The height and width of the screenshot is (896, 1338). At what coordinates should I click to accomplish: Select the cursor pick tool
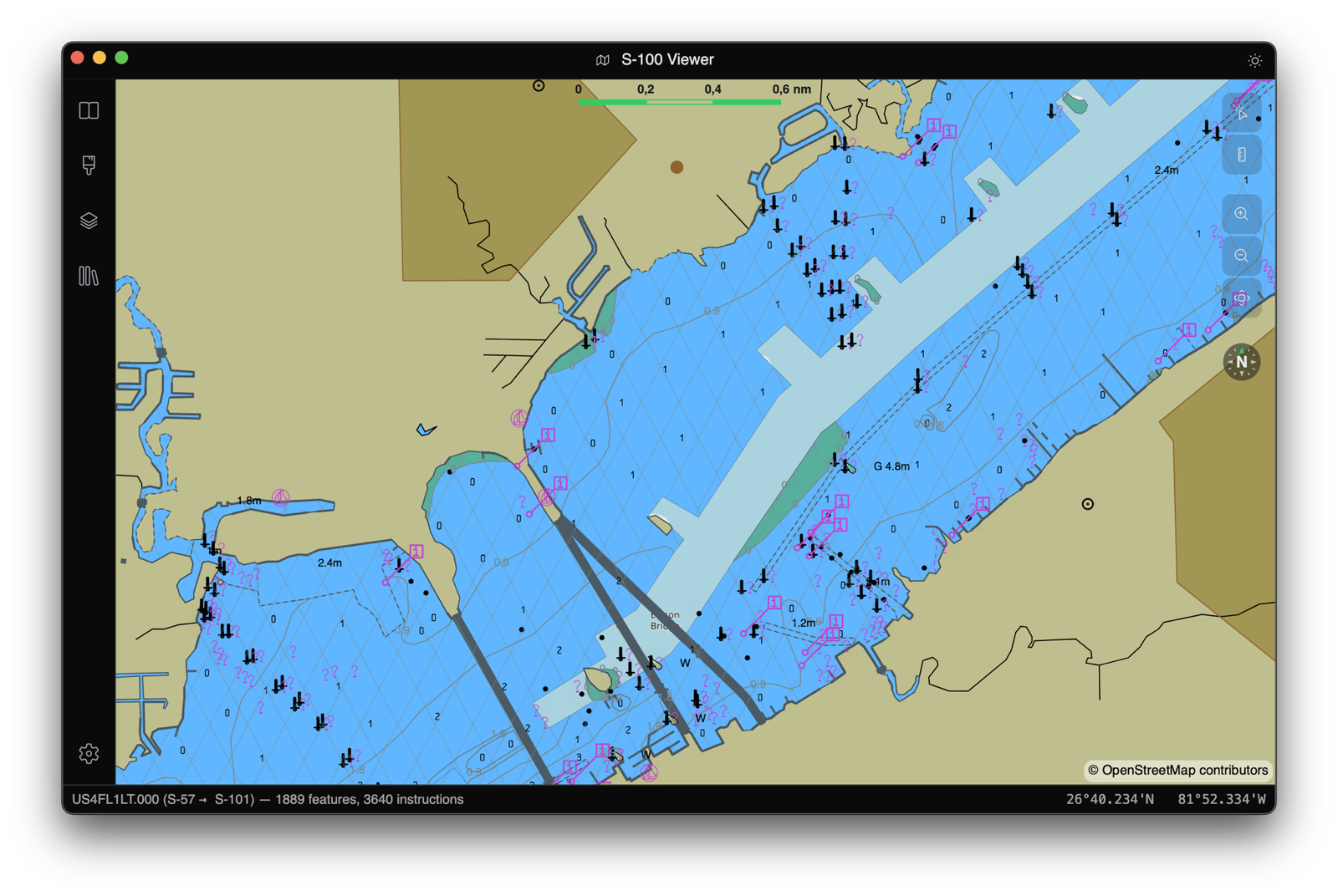pyautogui.click(x=1242, y=112)
